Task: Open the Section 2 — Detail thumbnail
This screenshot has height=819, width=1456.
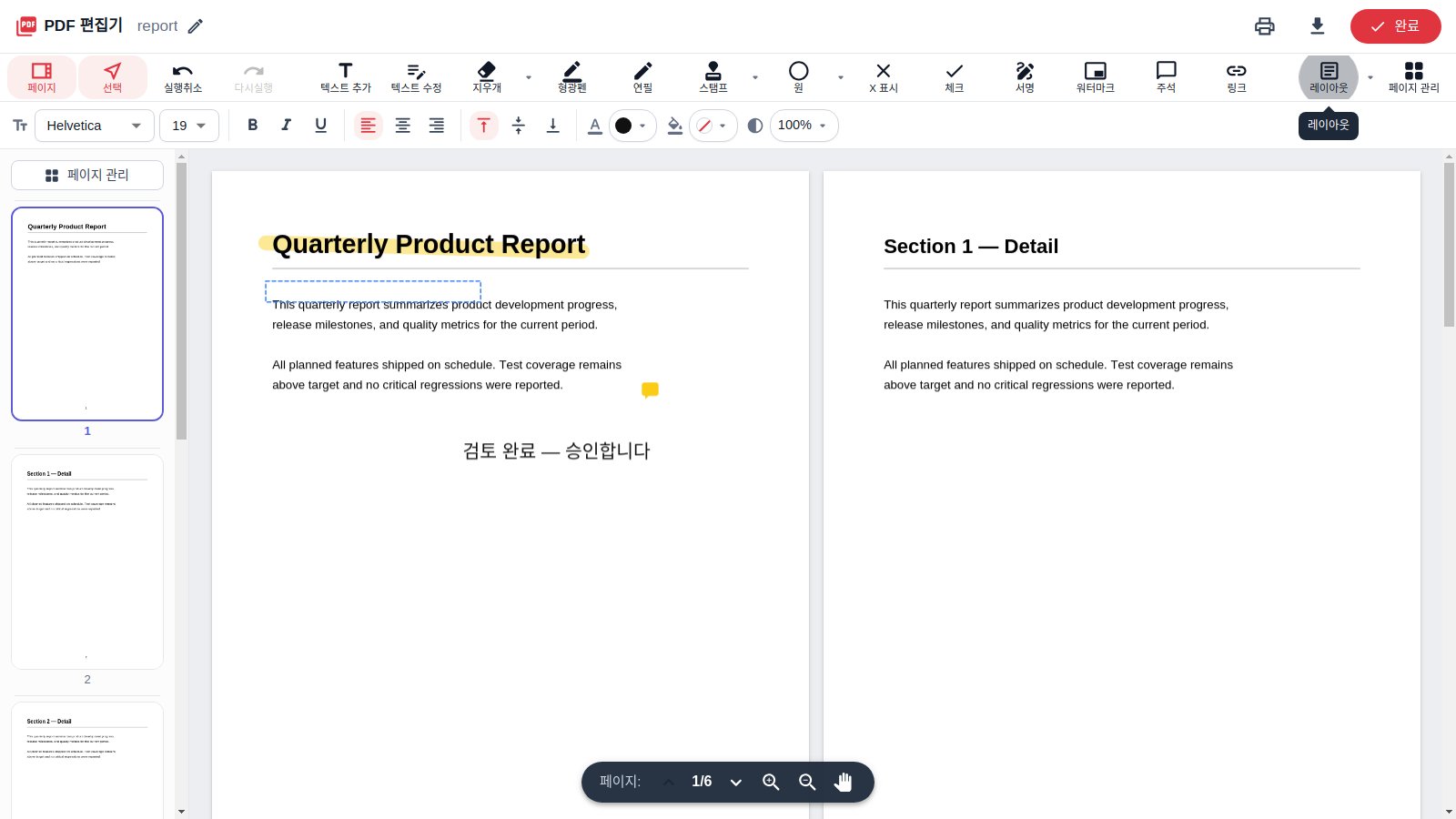Action: (87, 761)
